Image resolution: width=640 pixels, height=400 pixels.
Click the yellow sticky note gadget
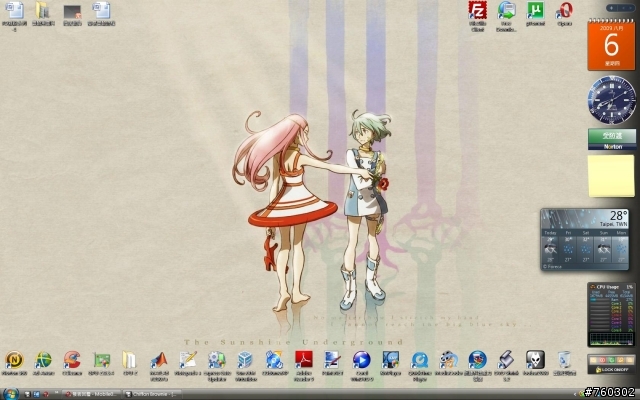coord(611,176)
